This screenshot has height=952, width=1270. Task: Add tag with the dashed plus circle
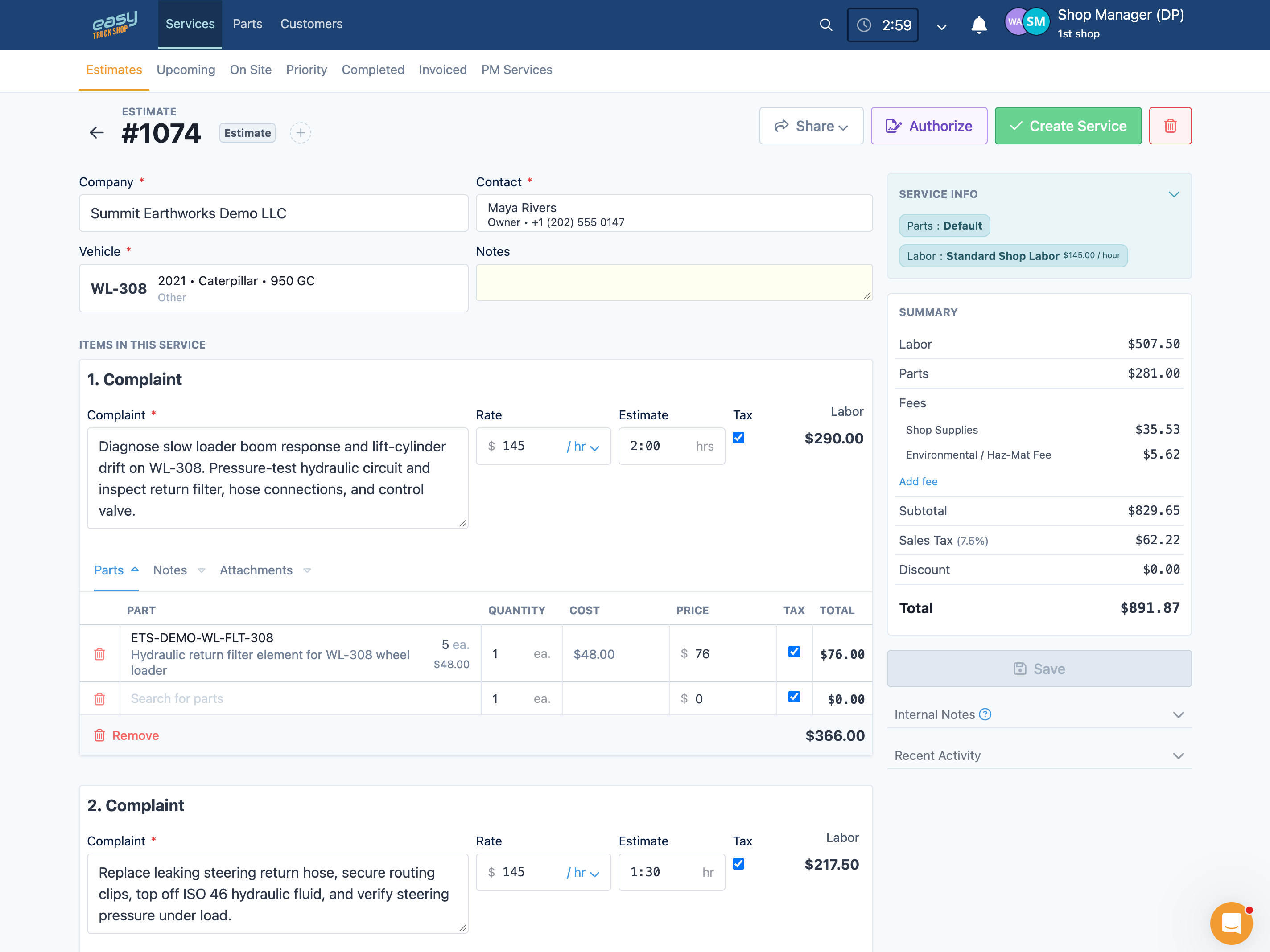(300, 133)
